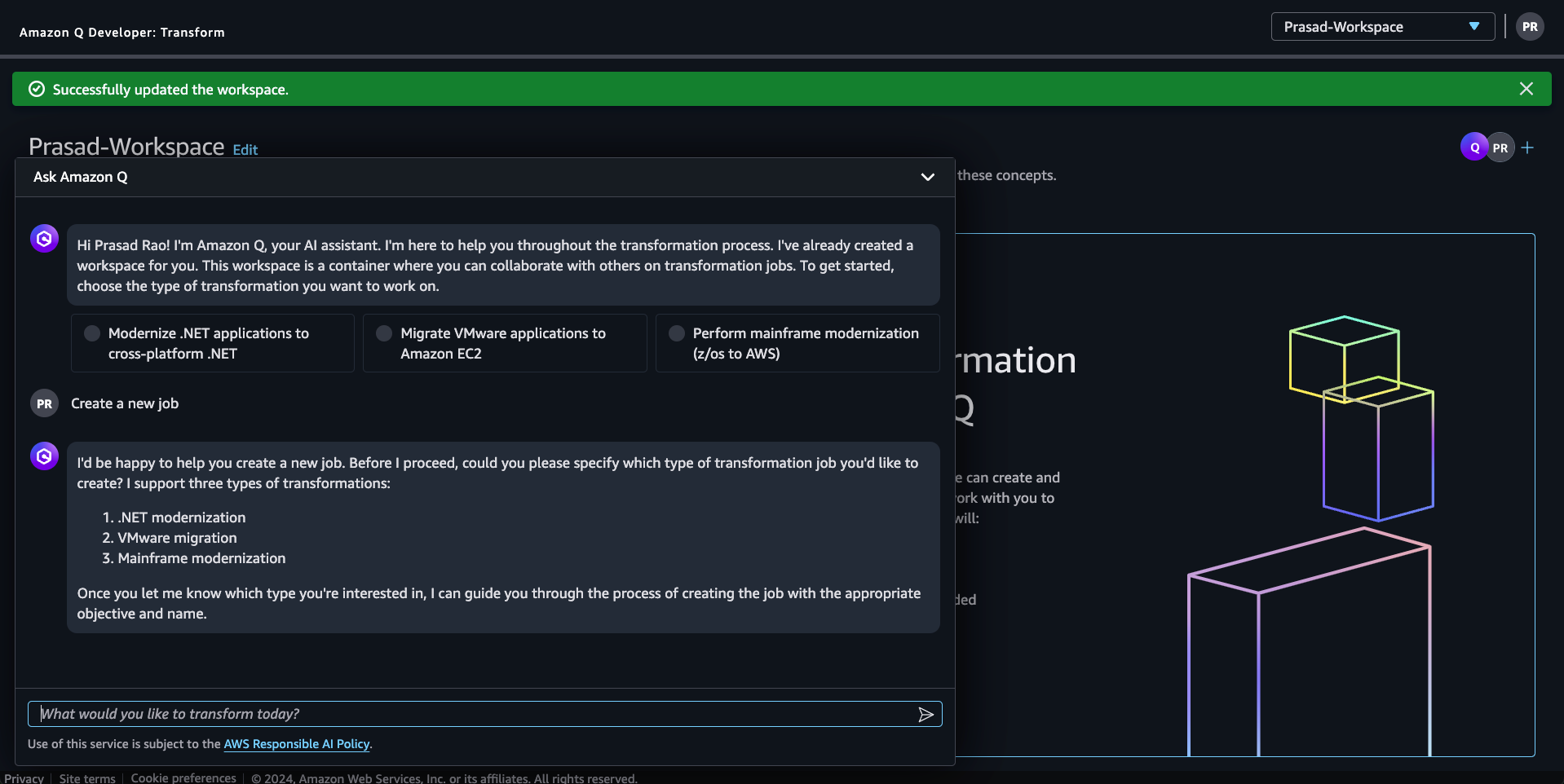
Task: Collapse the Ask Amazon Q chat panel
Action: pyautogui.click(x=927, y=177)
